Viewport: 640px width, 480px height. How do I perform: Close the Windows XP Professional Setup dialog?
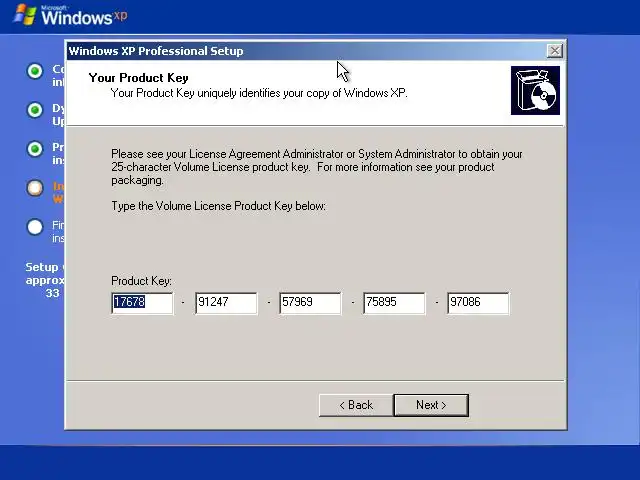pyautogui.click(x=554, y=51)
